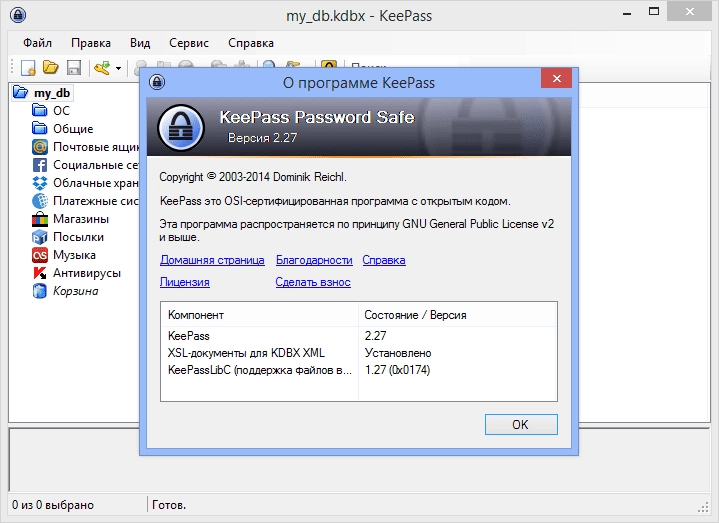719x523 pixels.
Task: Click the shopping bag icon for Магазины
Action: click(x=40, y=219)
